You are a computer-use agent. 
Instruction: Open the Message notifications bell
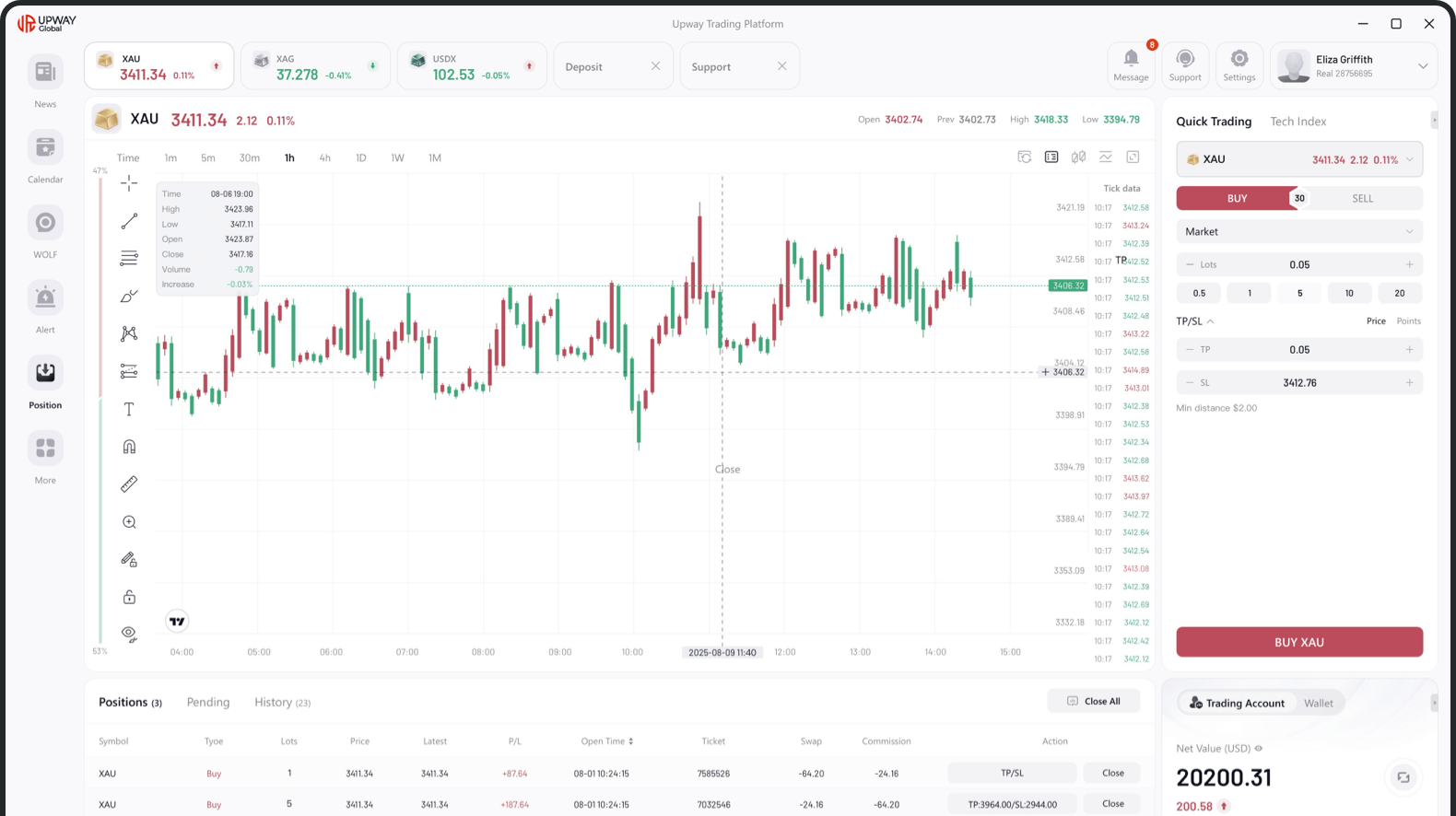click(x=1131, y=64)
